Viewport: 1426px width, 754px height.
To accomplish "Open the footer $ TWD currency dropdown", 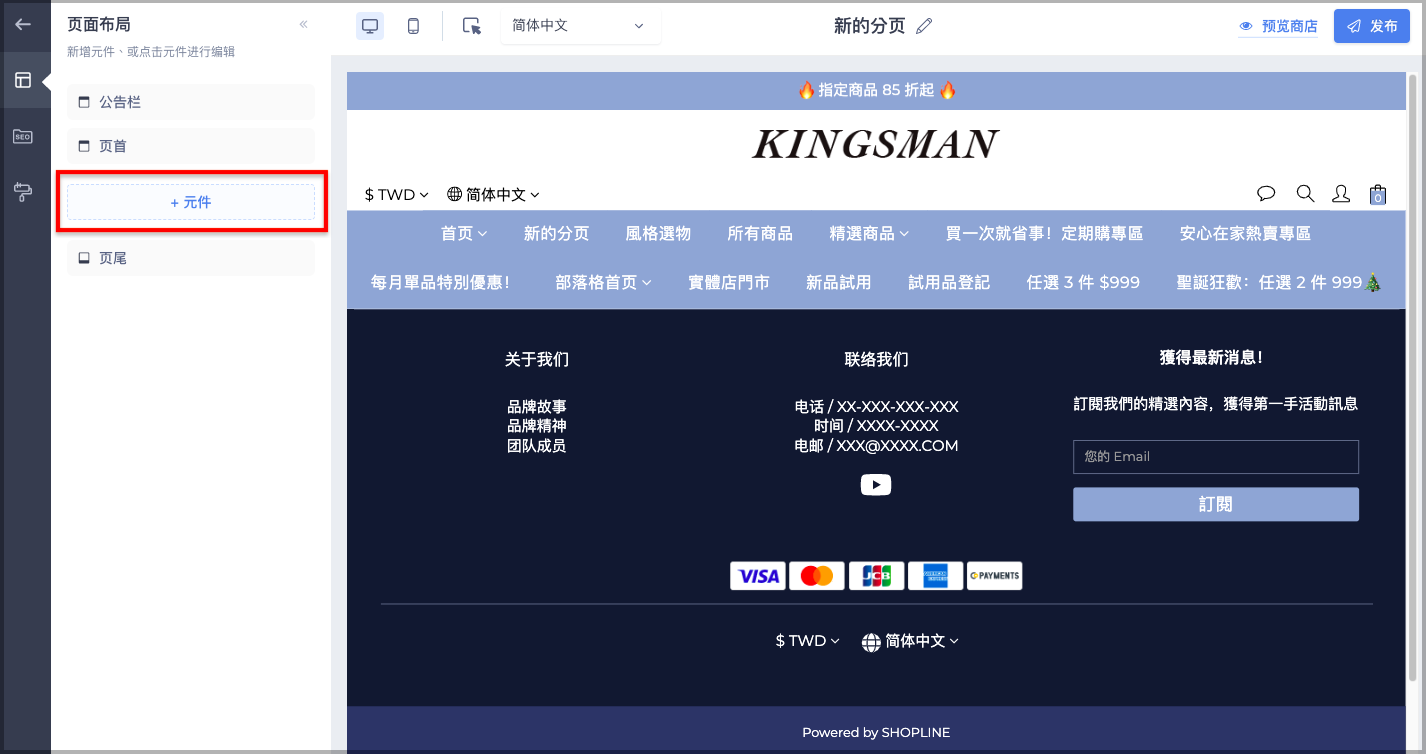I will 808,641.
